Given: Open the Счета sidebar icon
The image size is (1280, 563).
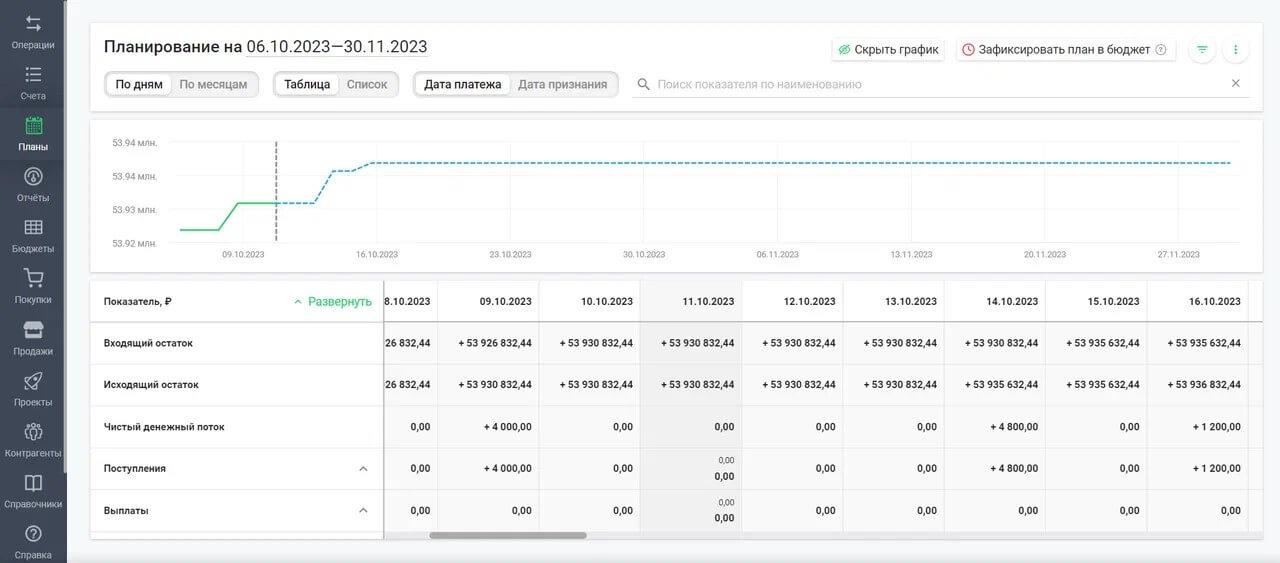Looking at the screenshot, I should point(33,82).
